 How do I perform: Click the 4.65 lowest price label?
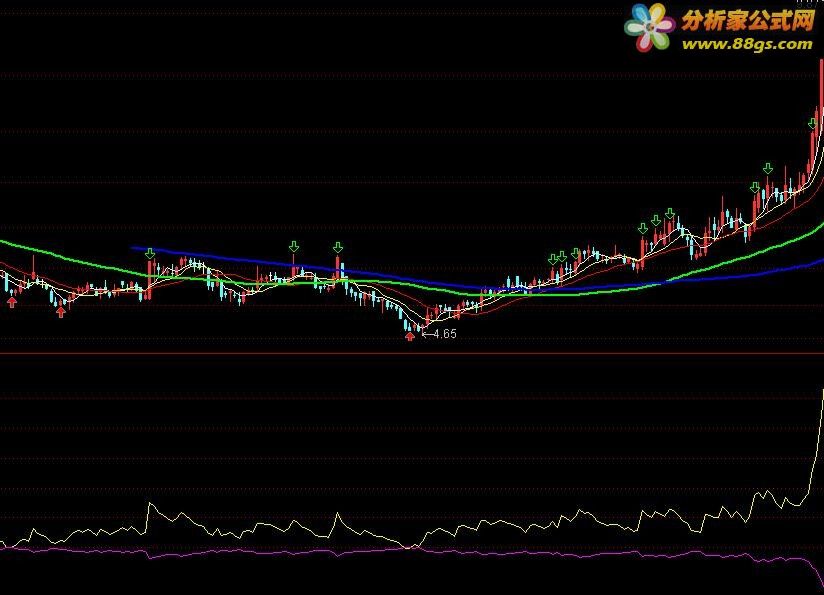(x=445, y=334)
